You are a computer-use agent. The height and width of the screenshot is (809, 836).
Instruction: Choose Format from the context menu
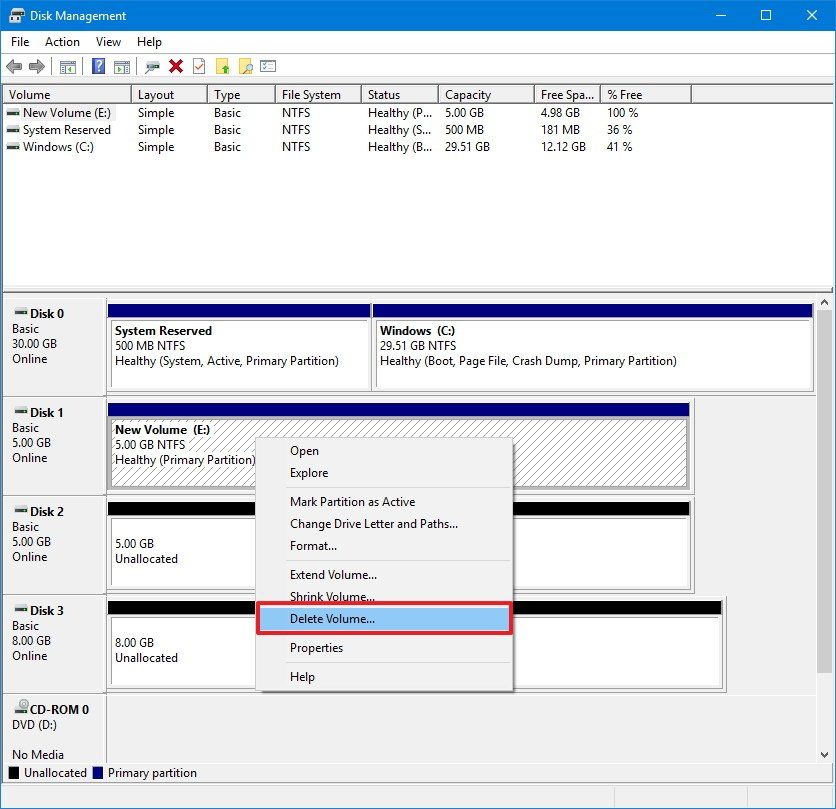click(x=313, y=545)
